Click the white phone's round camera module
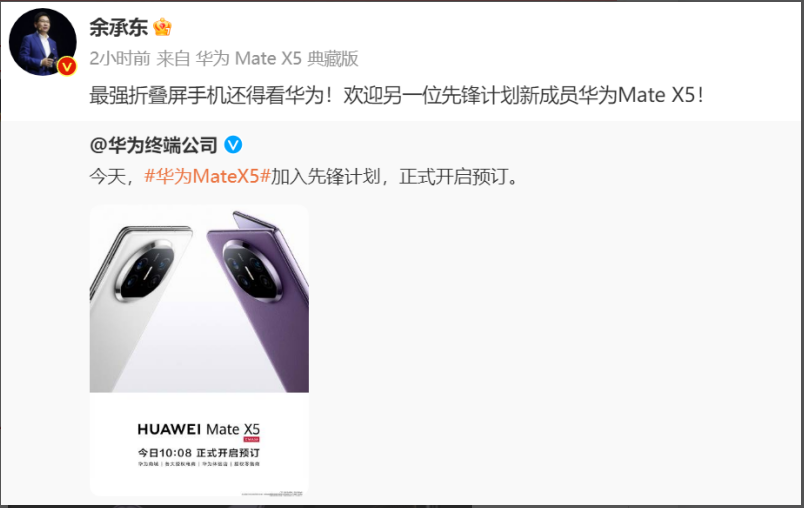Image resolution: width=804 pixels, height=508 pixels. click(145, 270)
